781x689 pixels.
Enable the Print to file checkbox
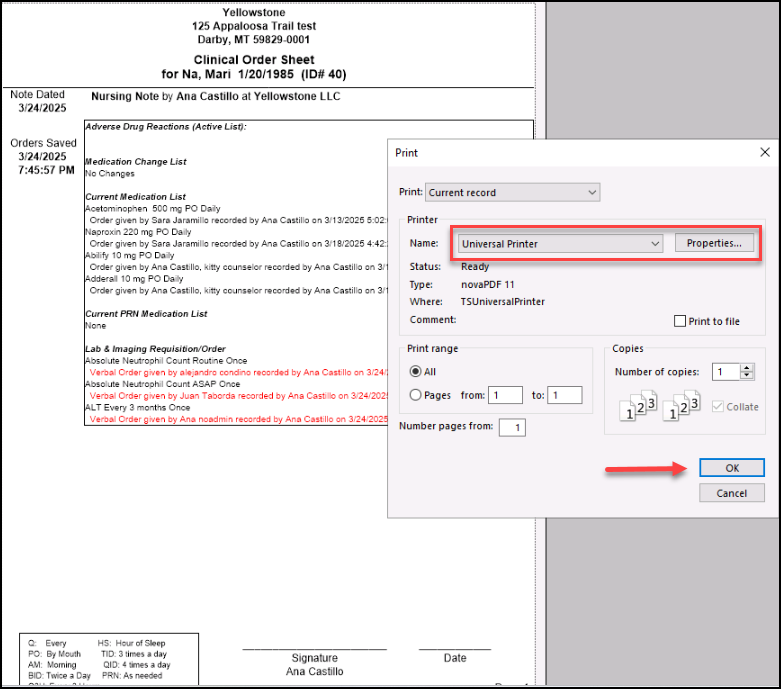681,321
